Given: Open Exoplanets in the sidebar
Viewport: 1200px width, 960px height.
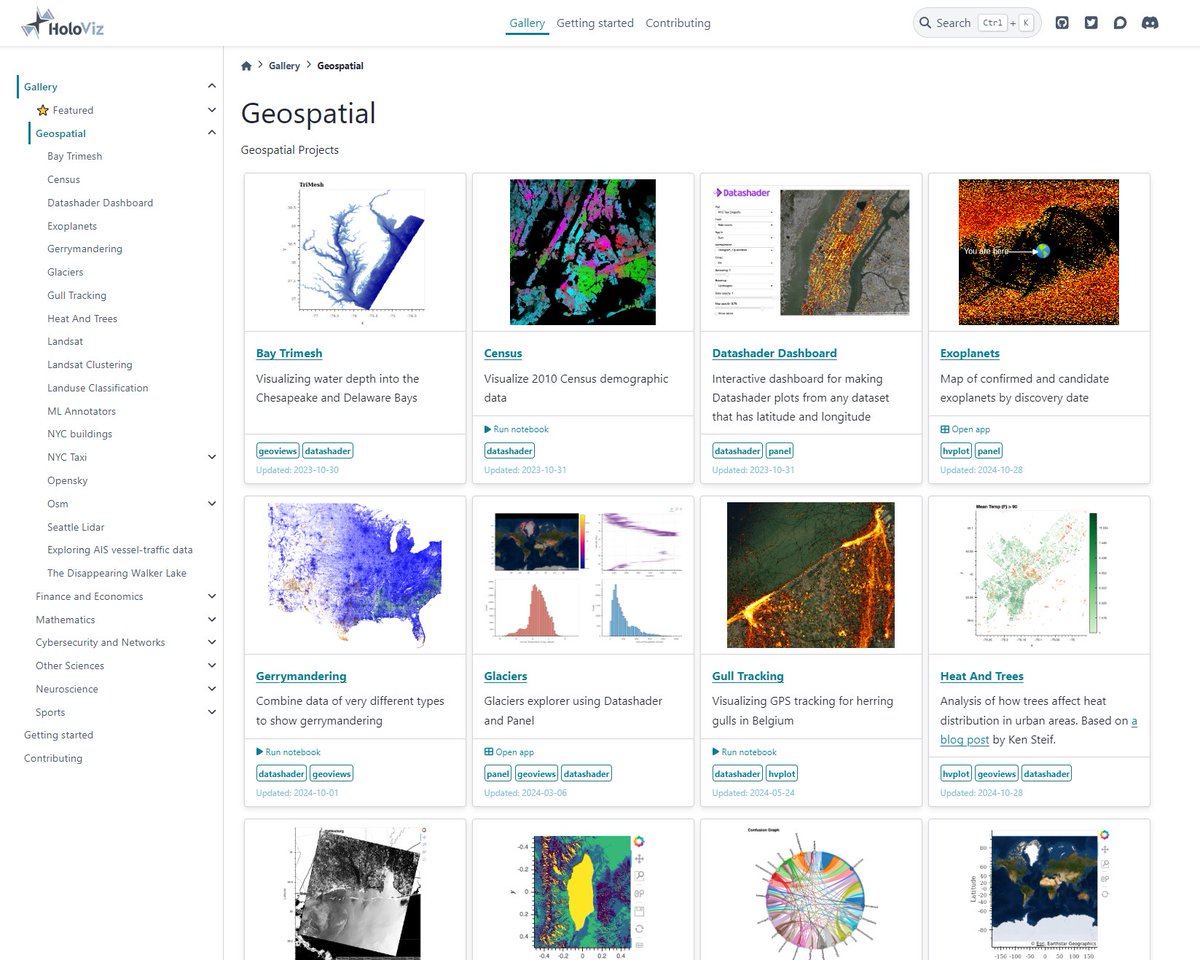Looking at the screenshot, I should click(71, 226).
